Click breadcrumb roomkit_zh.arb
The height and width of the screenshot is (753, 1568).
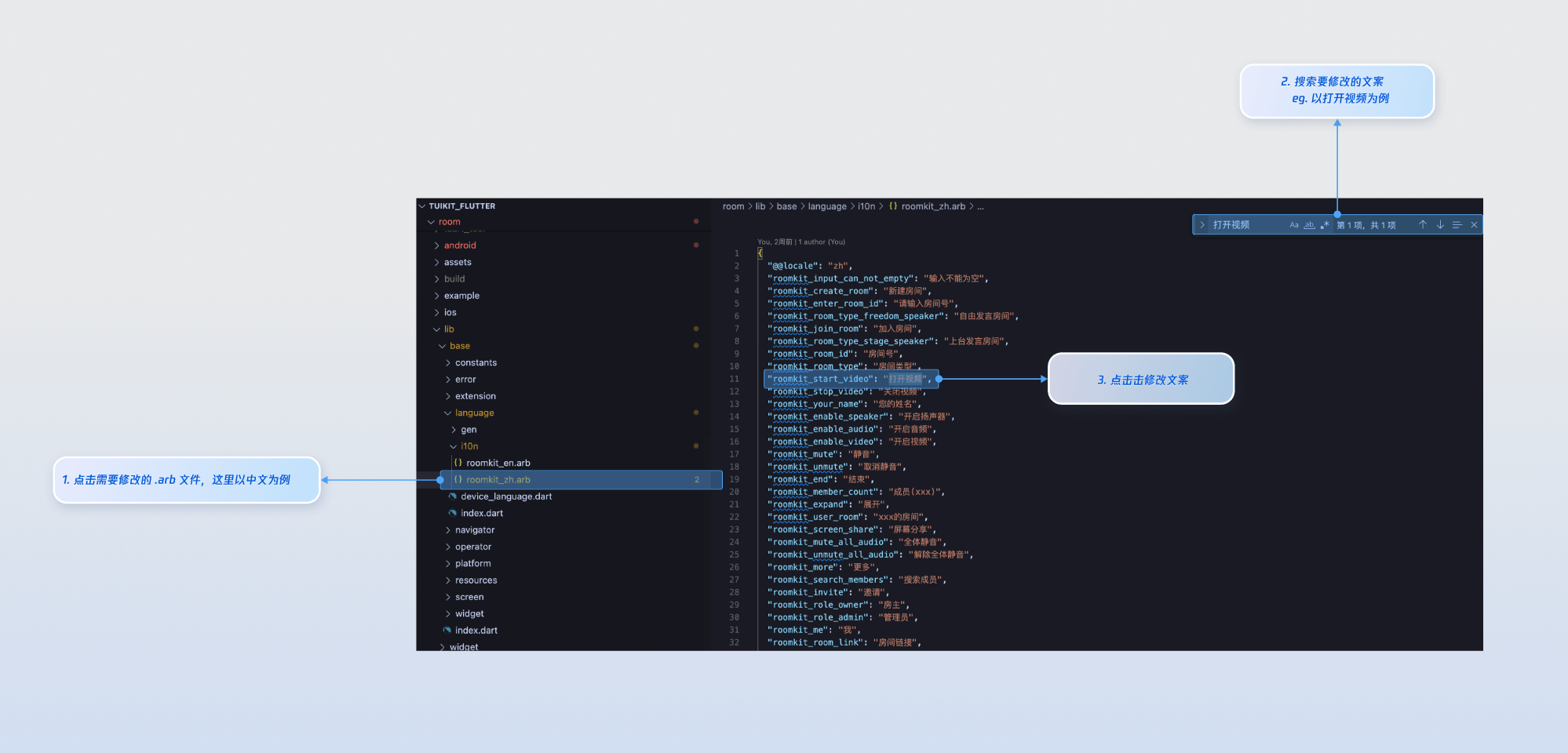click(x=933, y=207)
